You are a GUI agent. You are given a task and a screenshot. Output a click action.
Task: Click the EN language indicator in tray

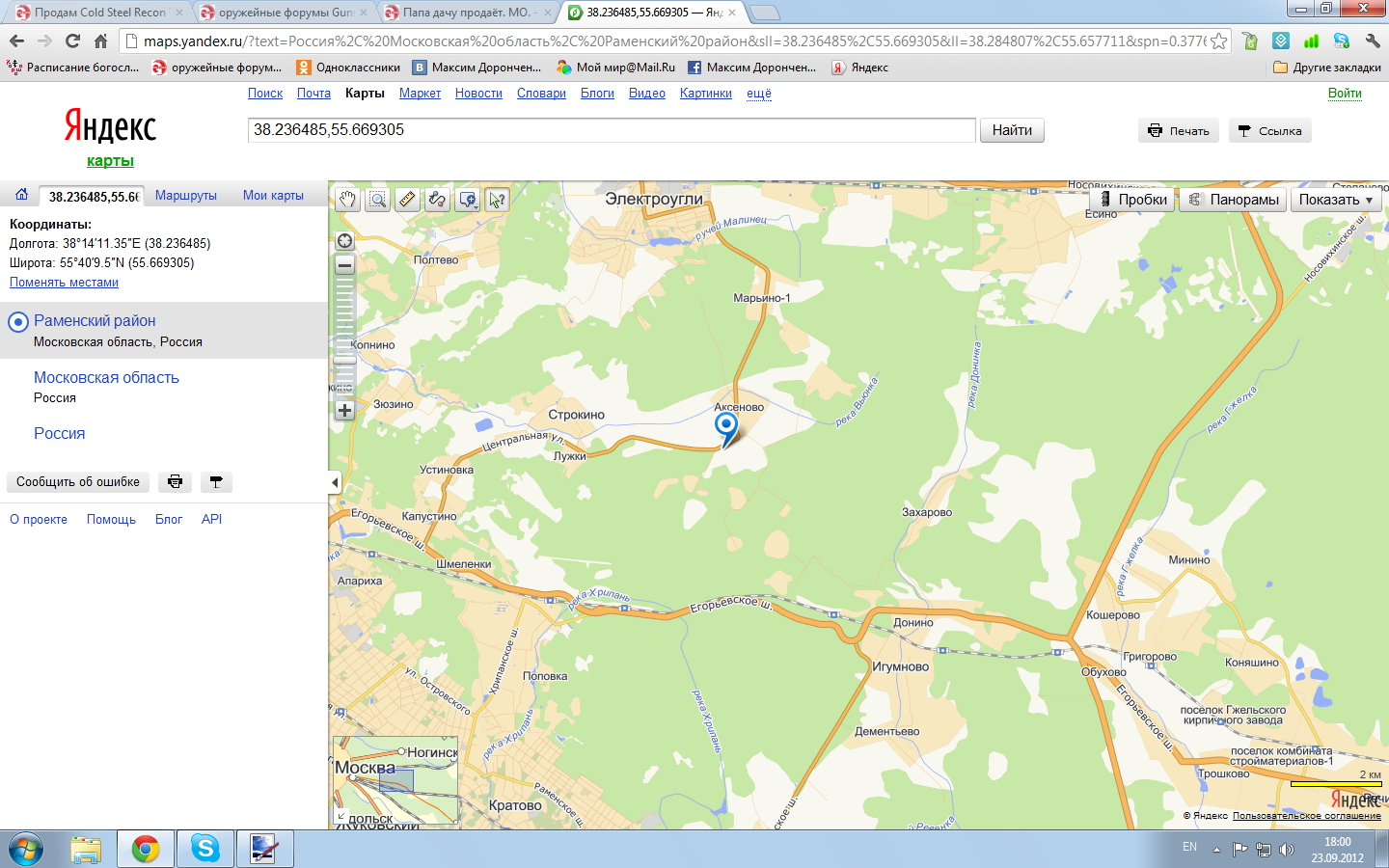[1189, 847]
